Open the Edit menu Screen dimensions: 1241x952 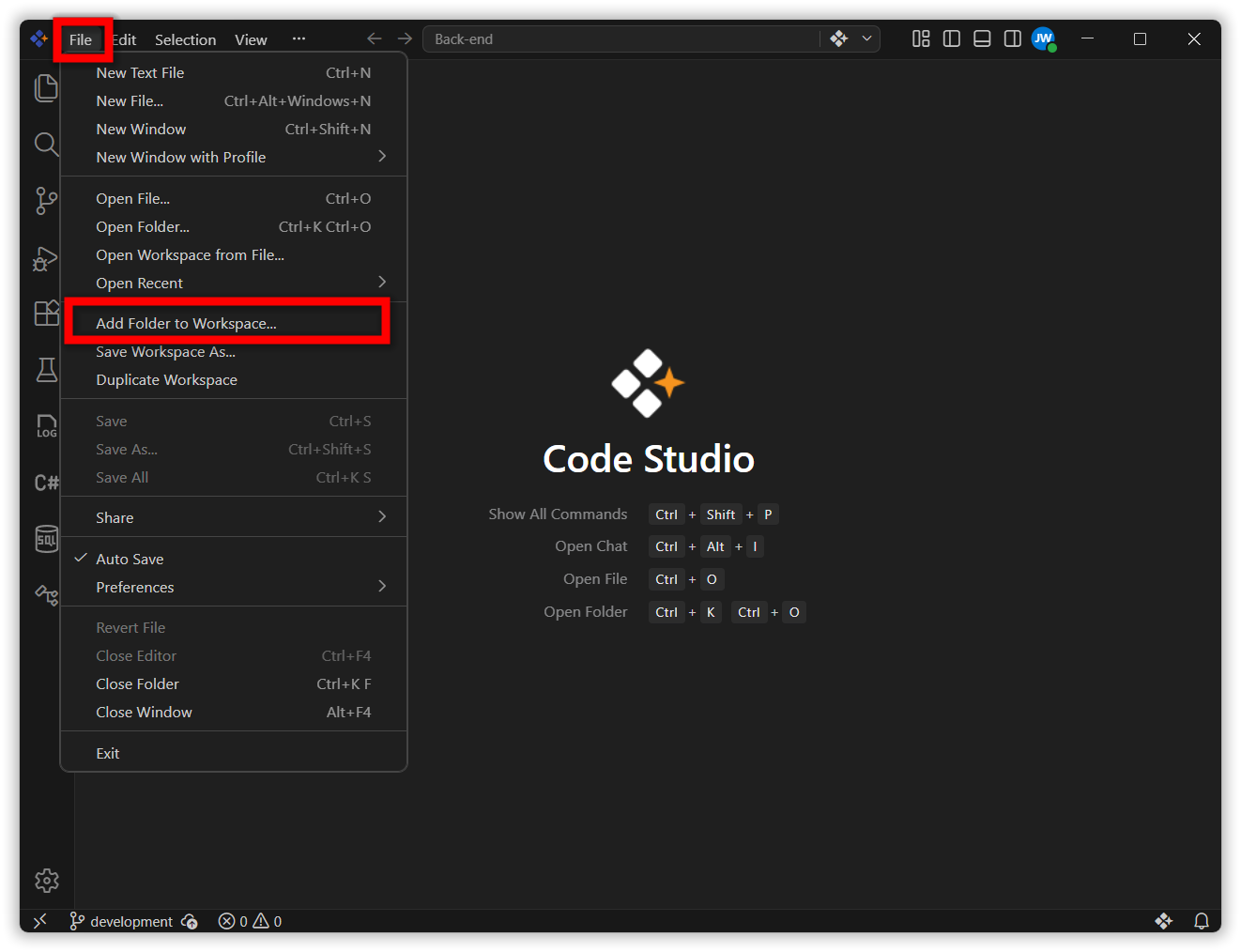pos(124,39)
